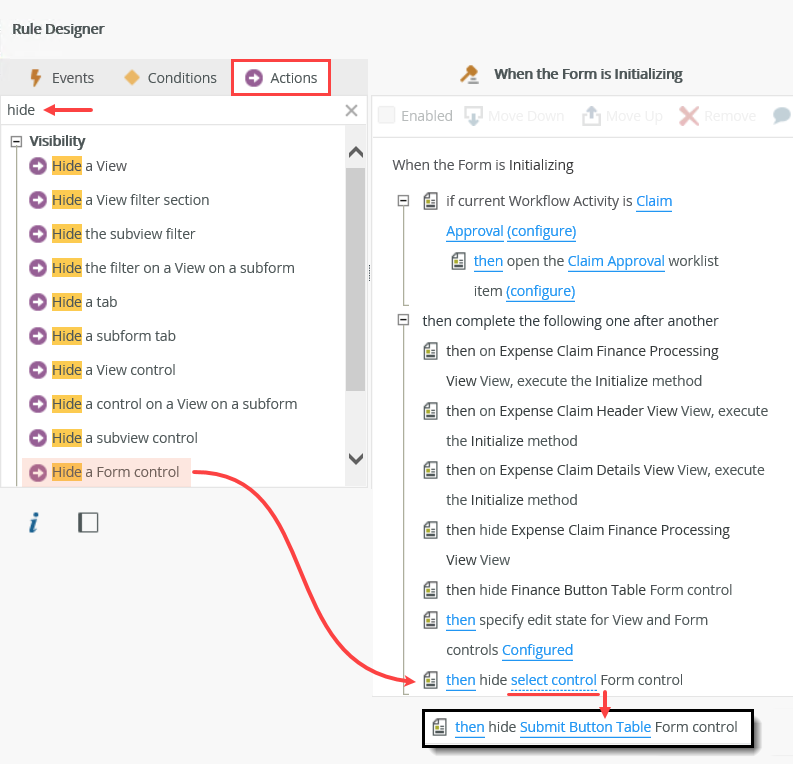The height and width of the screenshot is (764, 793).
Task: Open the Submit Button Table link
Action: point(585,727)
